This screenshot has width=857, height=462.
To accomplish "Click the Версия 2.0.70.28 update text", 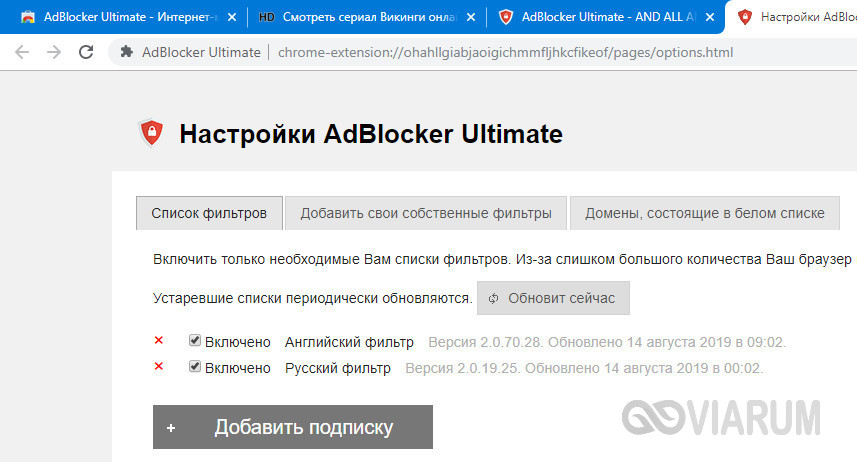I will [607, 342].
